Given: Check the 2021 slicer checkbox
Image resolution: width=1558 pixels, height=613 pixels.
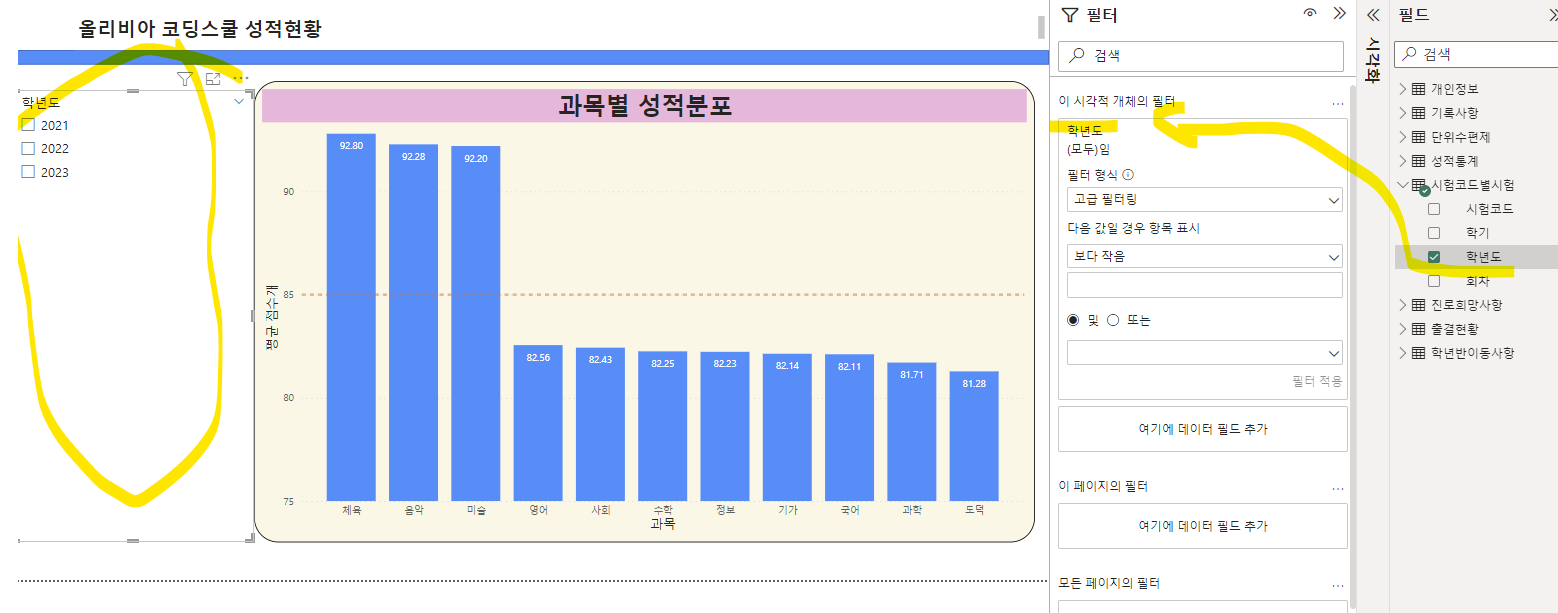Looking at the screenshot, I should click(28, 125).
